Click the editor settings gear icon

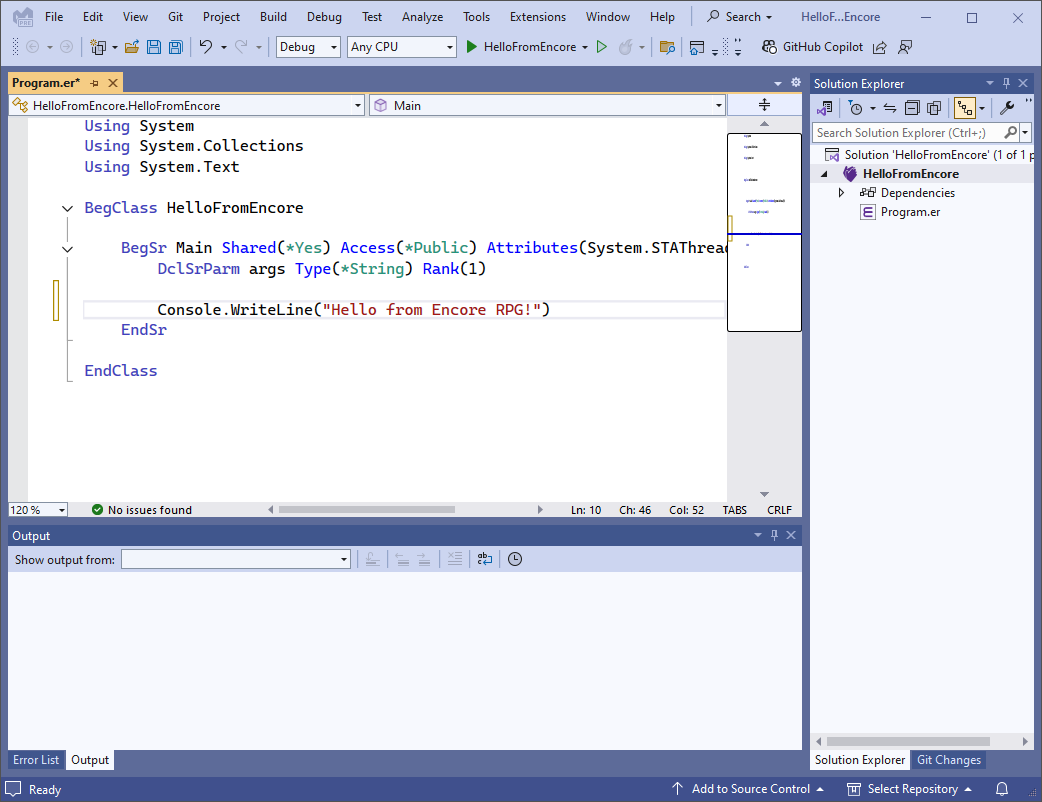[796, 82]
